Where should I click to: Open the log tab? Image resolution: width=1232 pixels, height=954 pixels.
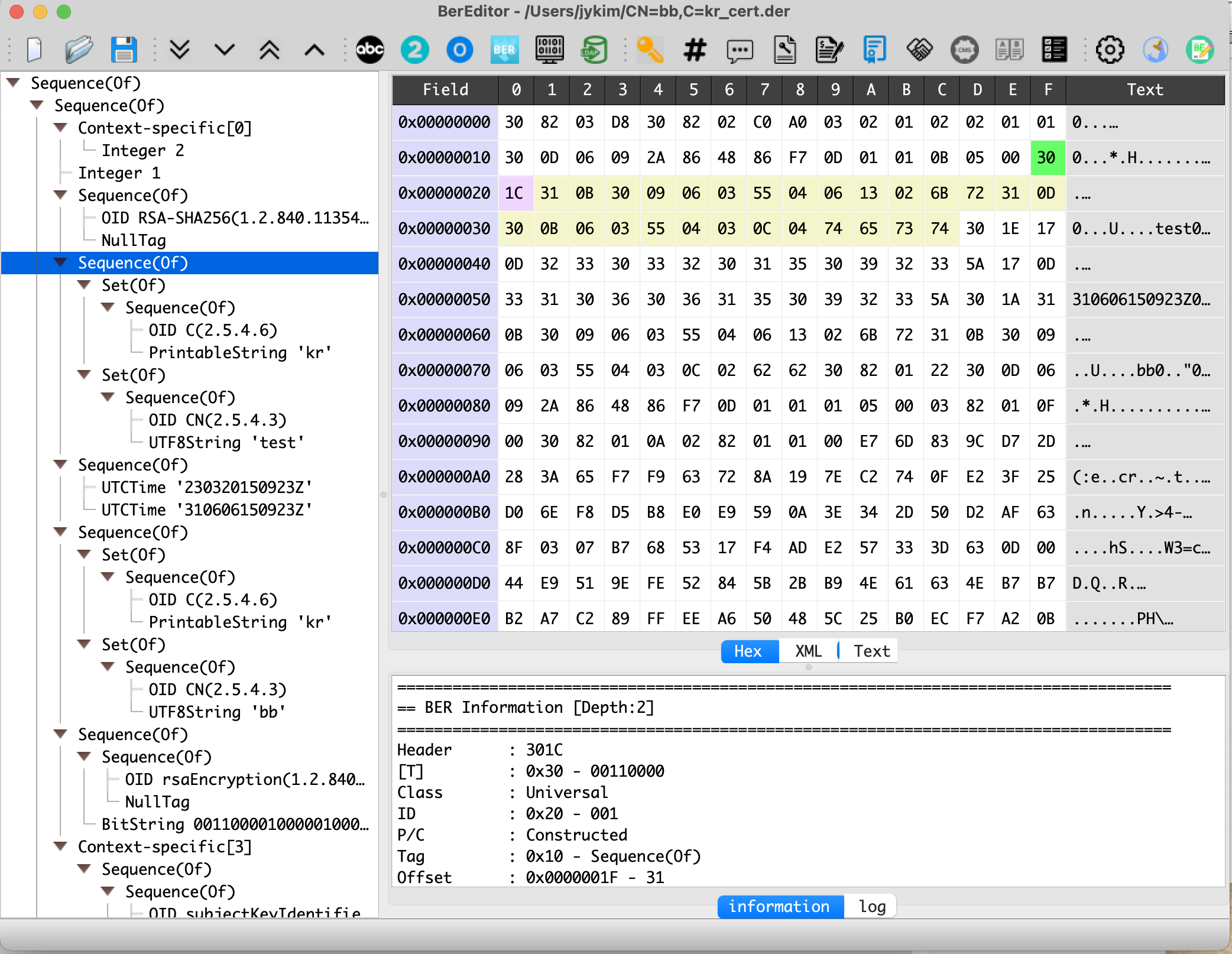pyautogui.click(x=871, y=907)
